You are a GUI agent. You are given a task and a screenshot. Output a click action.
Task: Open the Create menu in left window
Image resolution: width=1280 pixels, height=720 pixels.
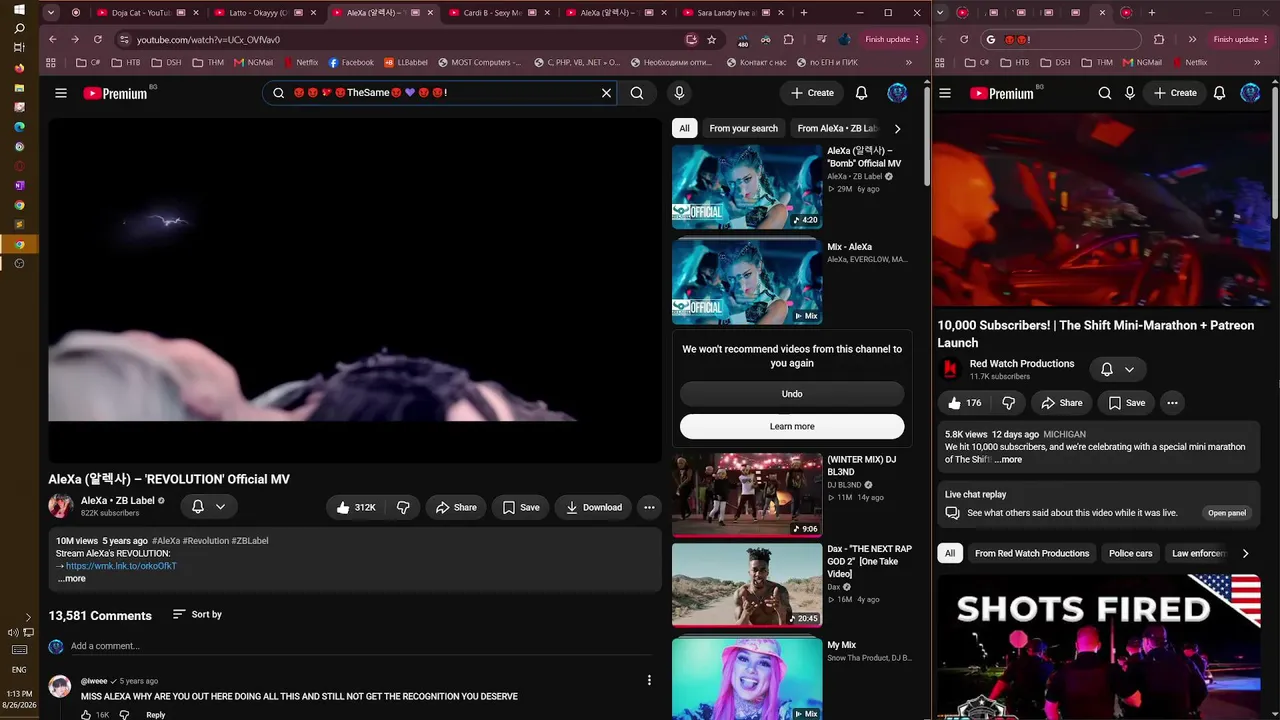pyautogui.click(x=812, y=93)
